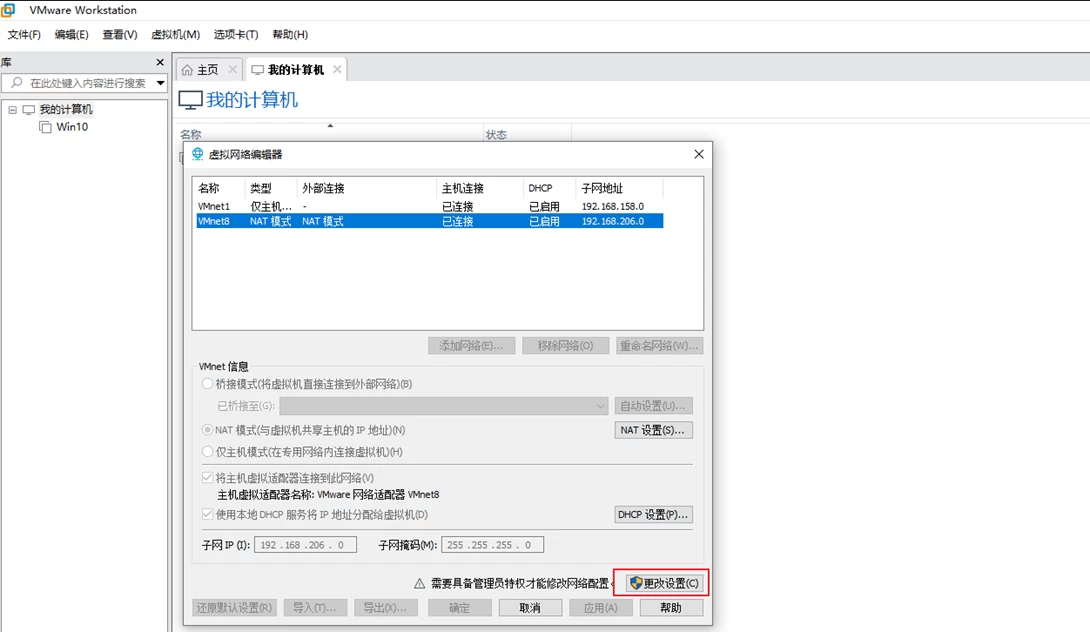Click the home icon on 主页 tab
This screenshot has height=632, width=1090.
[x=187, y=70]
